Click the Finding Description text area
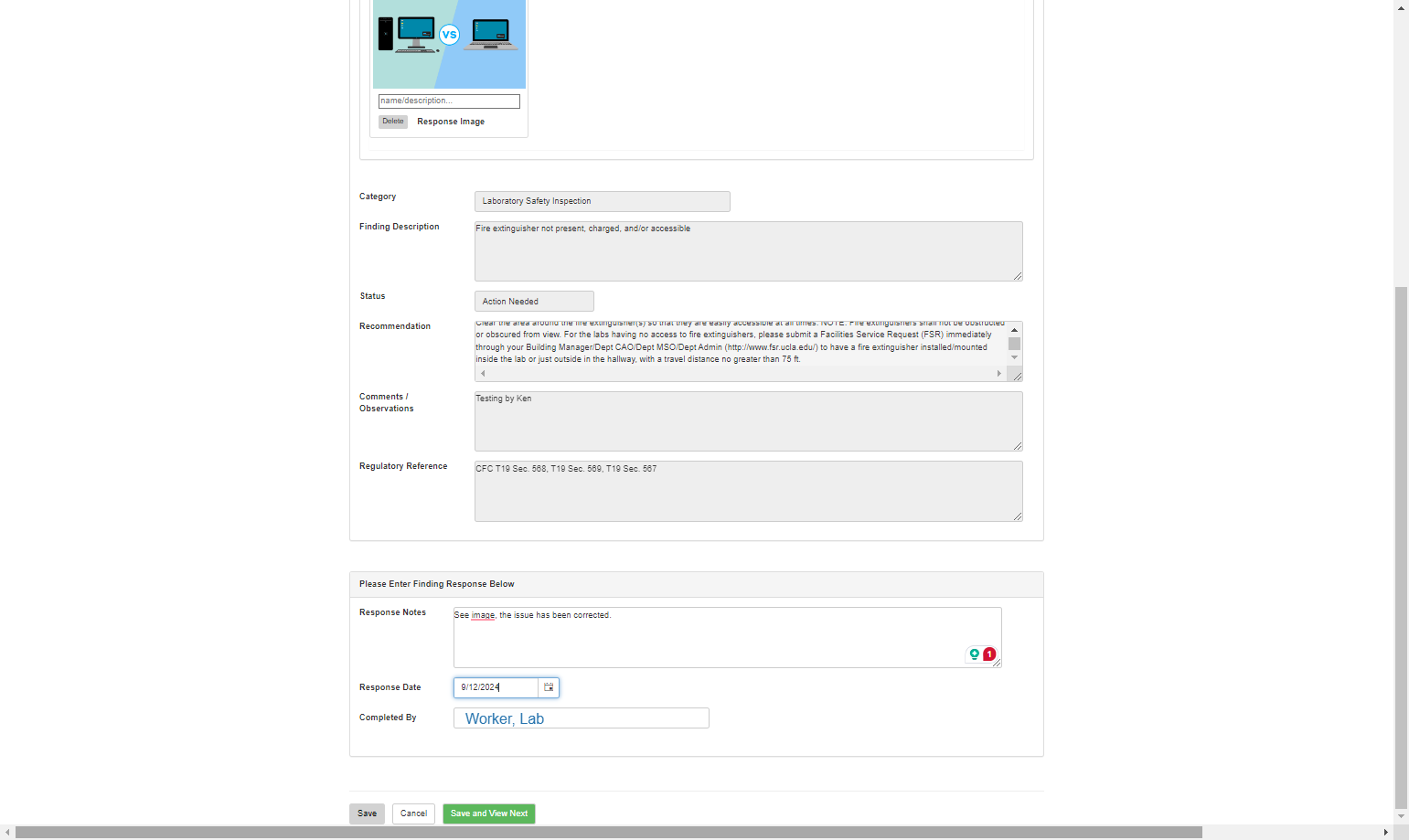This screenshot has width=1409, height=840. [748, 251]
